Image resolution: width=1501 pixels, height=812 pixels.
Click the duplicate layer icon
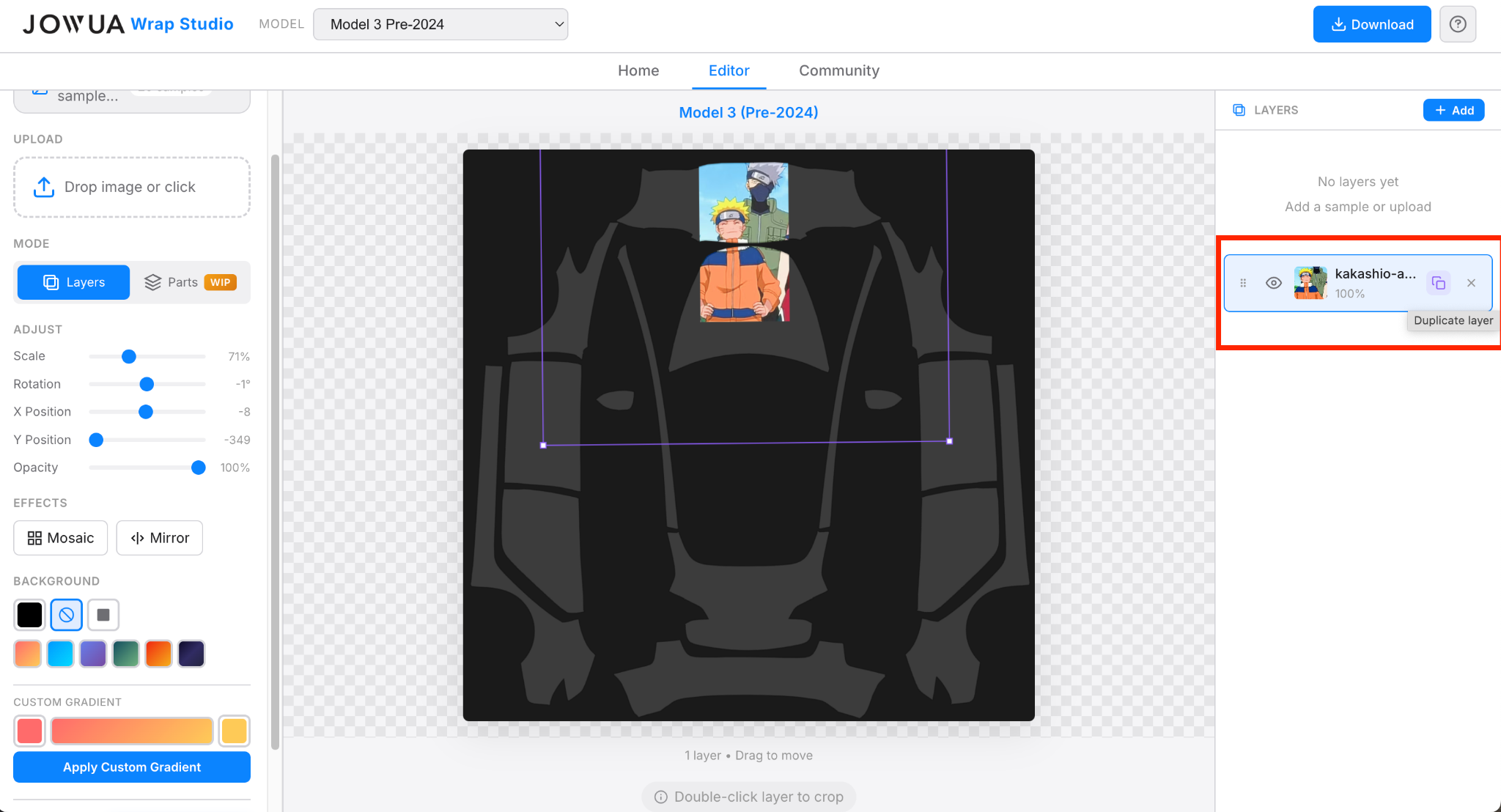[x=1438, y=283]
